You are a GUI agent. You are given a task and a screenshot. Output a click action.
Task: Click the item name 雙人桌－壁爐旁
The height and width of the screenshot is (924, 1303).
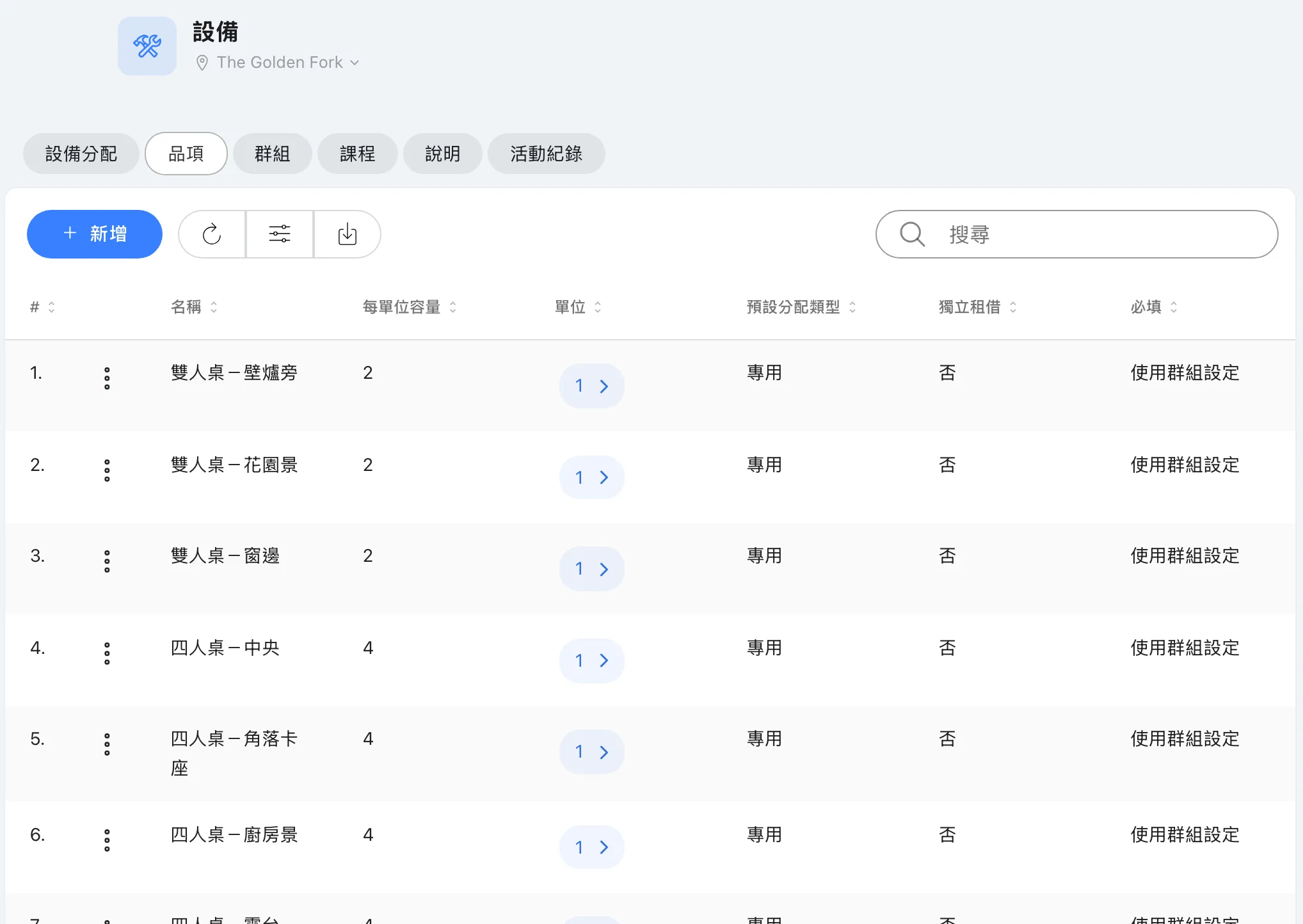[234, 373]
